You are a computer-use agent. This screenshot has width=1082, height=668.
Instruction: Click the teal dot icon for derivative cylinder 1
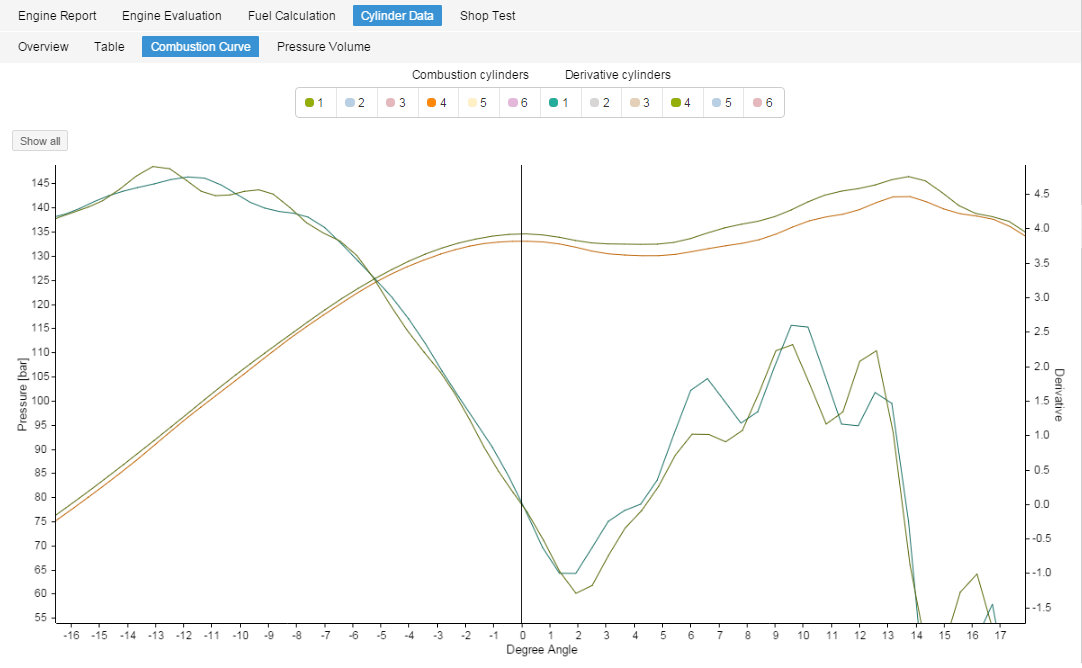(x=552, y=102)
